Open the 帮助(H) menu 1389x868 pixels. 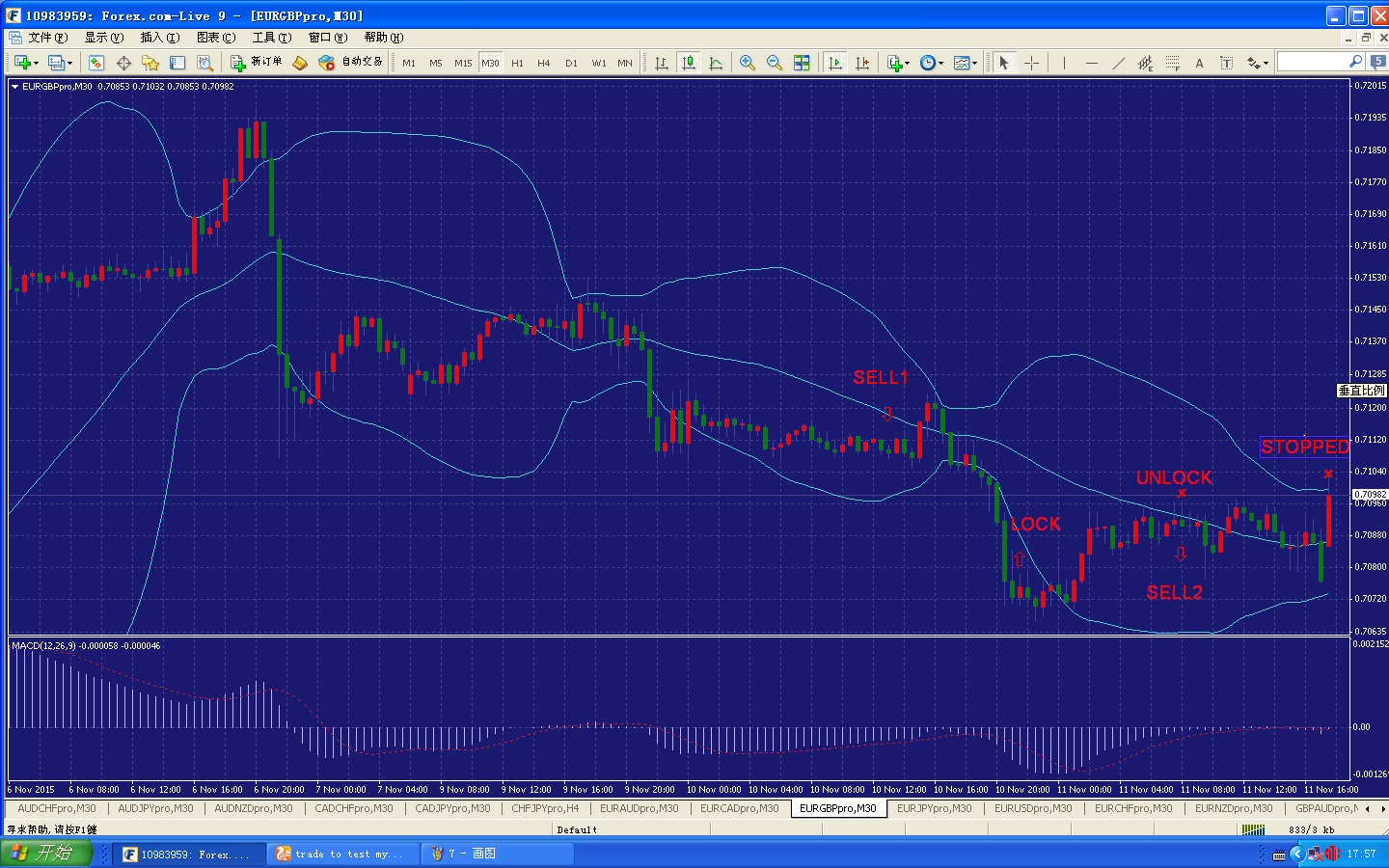tap(384, 38)
